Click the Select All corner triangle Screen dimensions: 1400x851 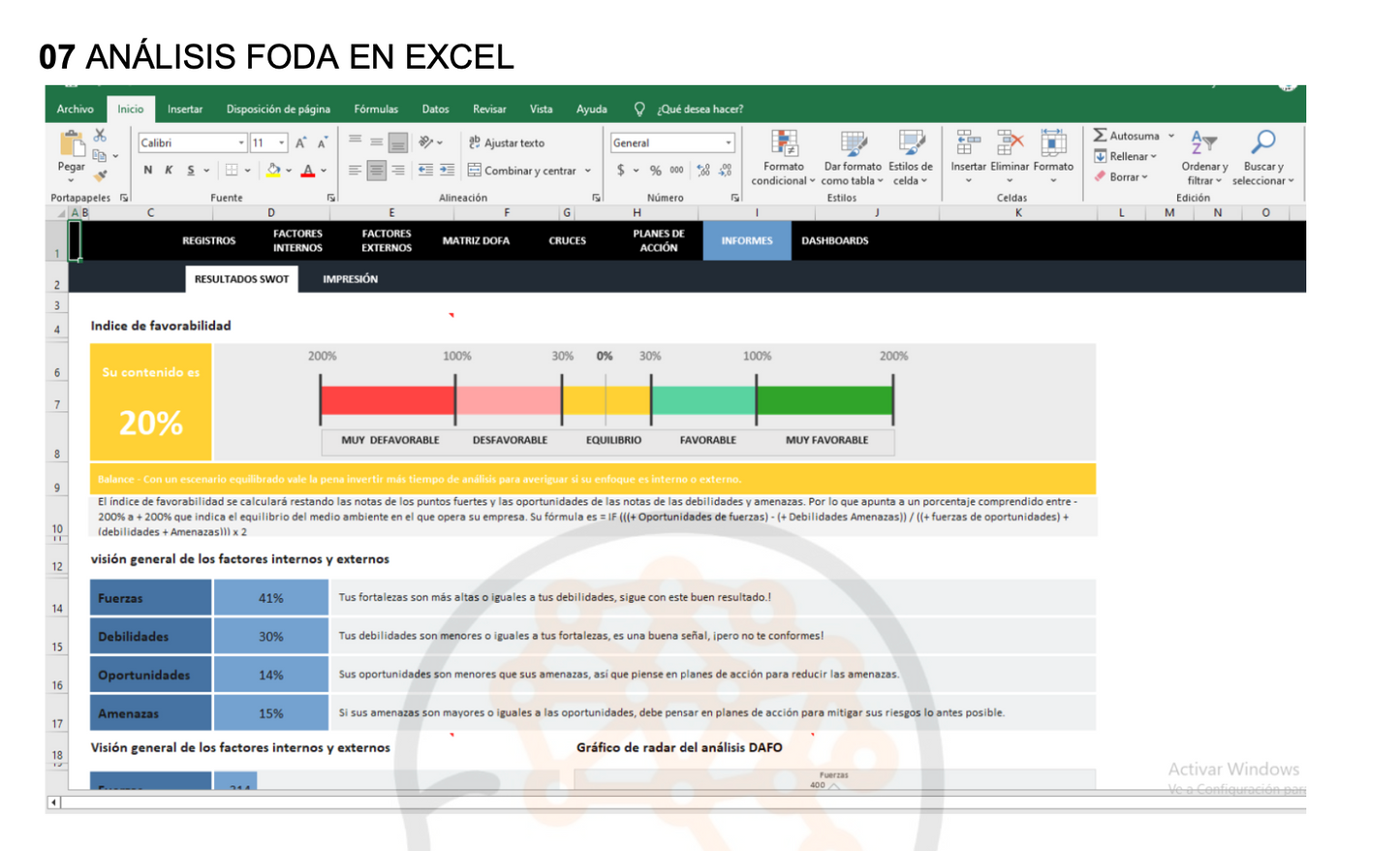(x=62, y=213)
